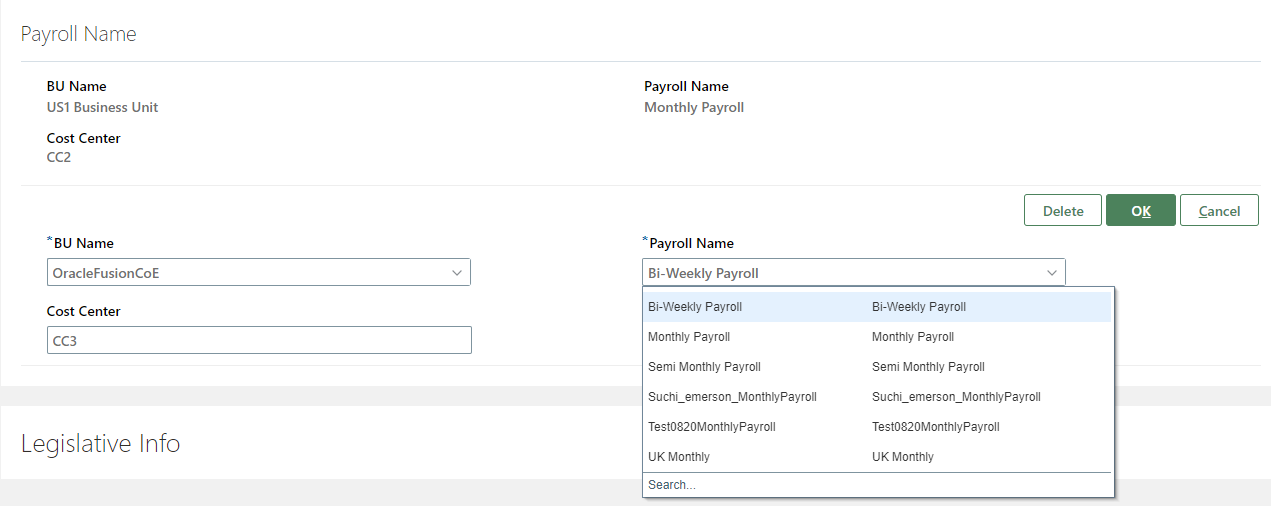Select UK Monthly payroll option
The height and width of the screenshot is (506, 1271).
point(679,457)
